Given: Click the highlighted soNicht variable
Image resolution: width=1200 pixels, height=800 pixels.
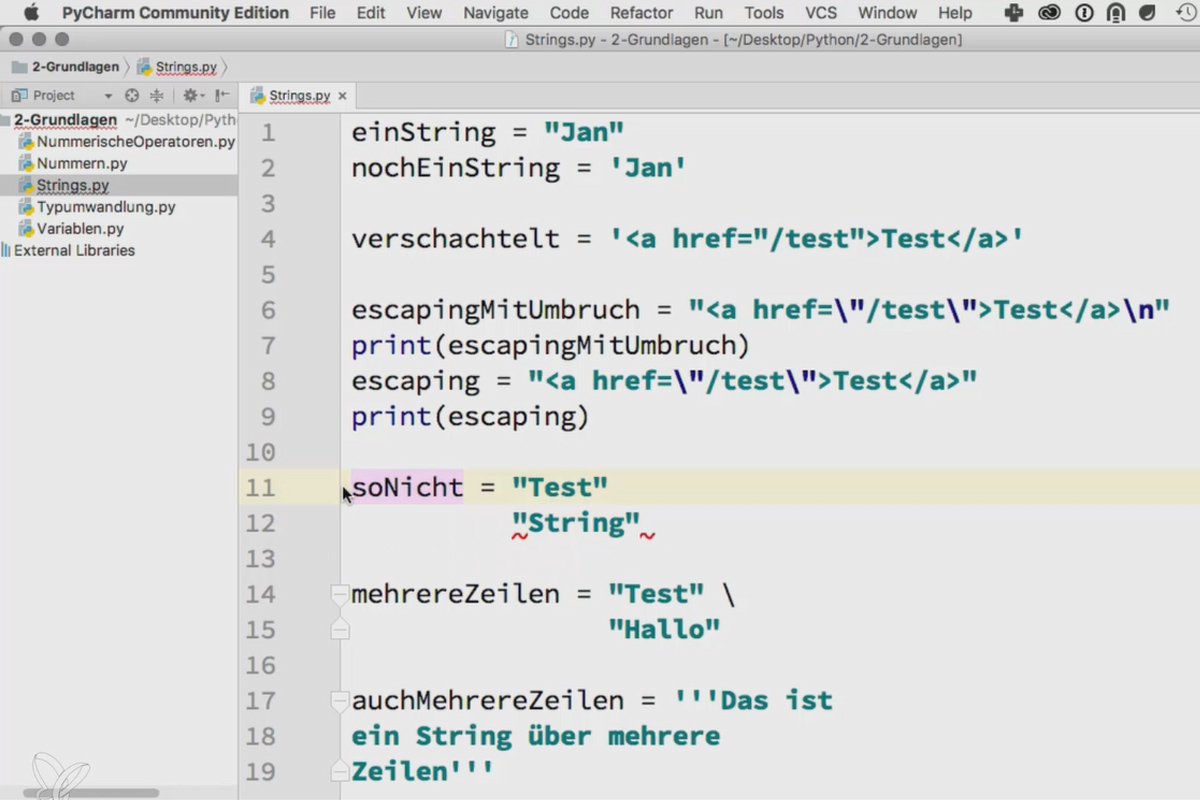Looking at the screenshot, I should tap(407, 488).
